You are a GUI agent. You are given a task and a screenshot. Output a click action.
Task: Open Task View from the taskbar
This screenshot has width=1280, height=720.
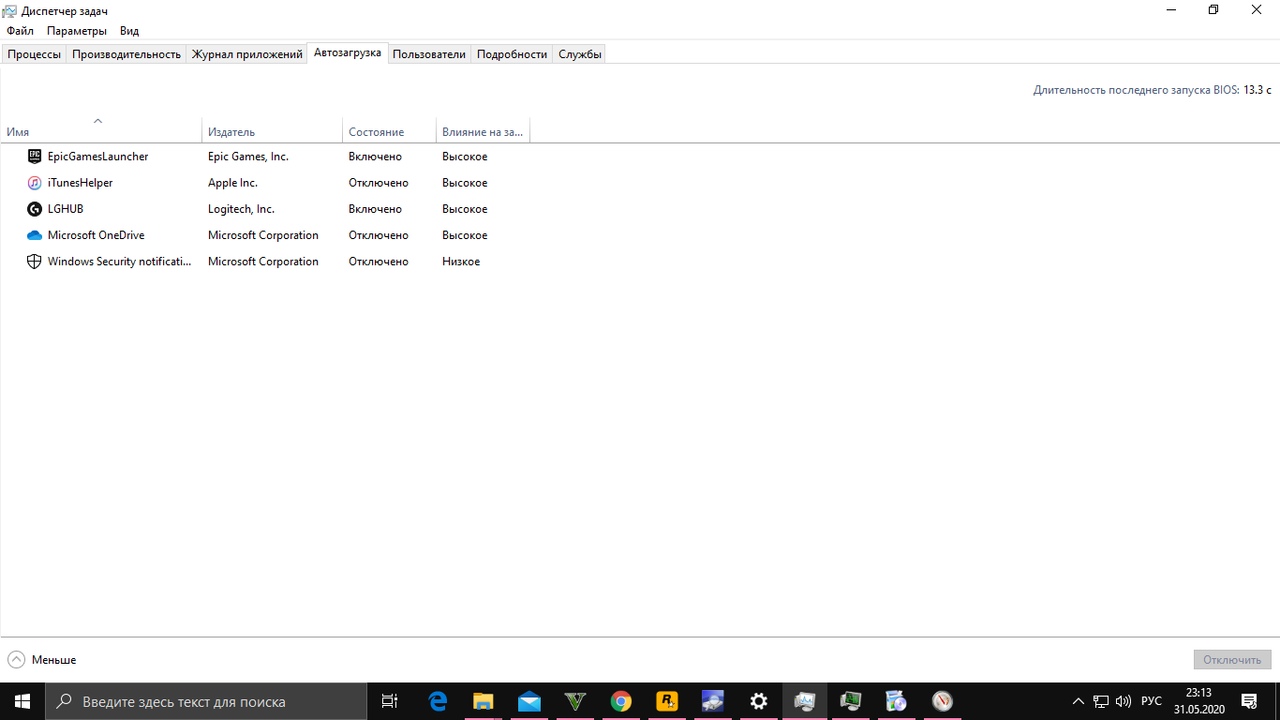click(x=390, y=701)
